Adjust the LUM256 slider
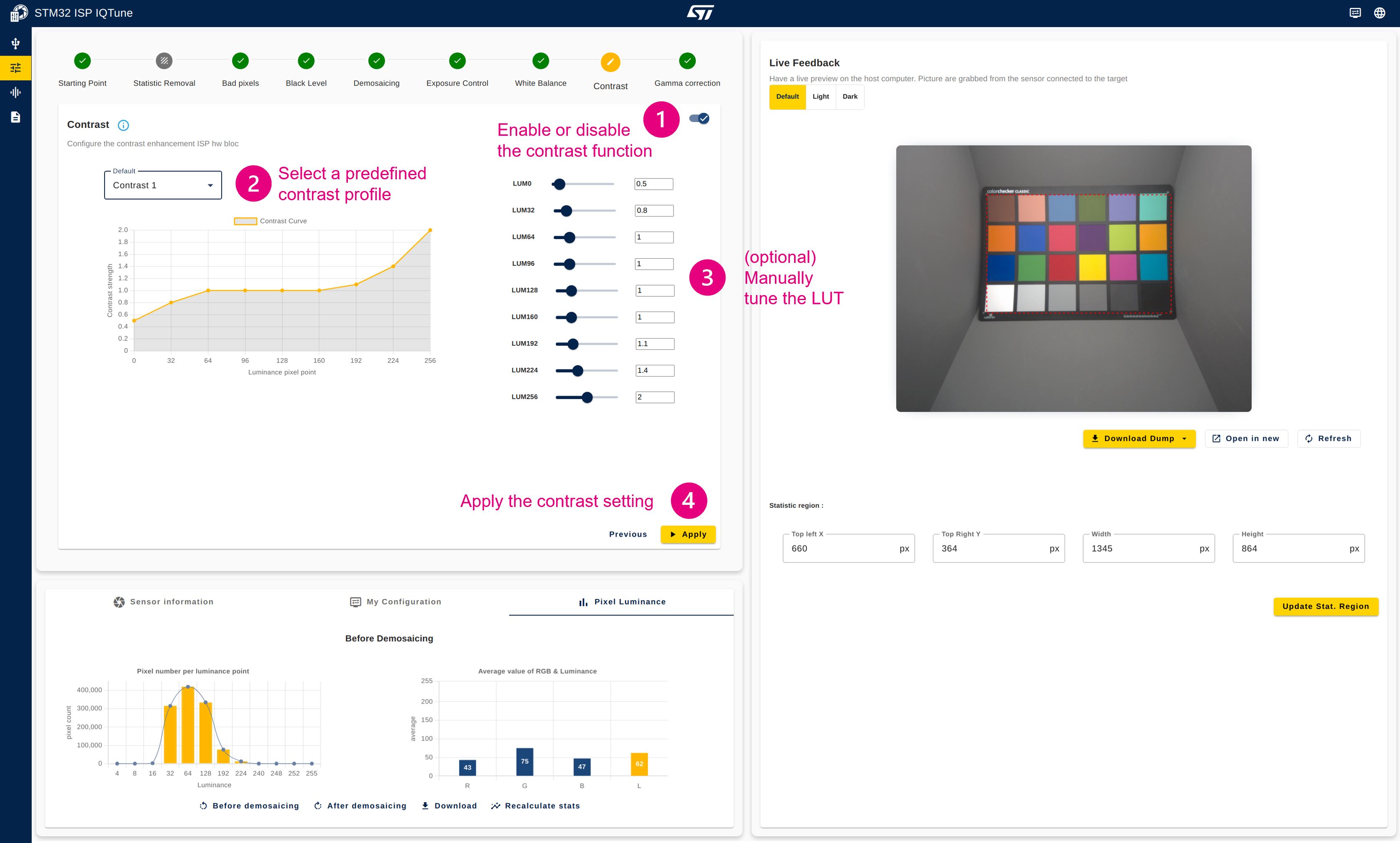Image resolution: width=1400 pixels, height=843 pixels. [x=586, y=397]
